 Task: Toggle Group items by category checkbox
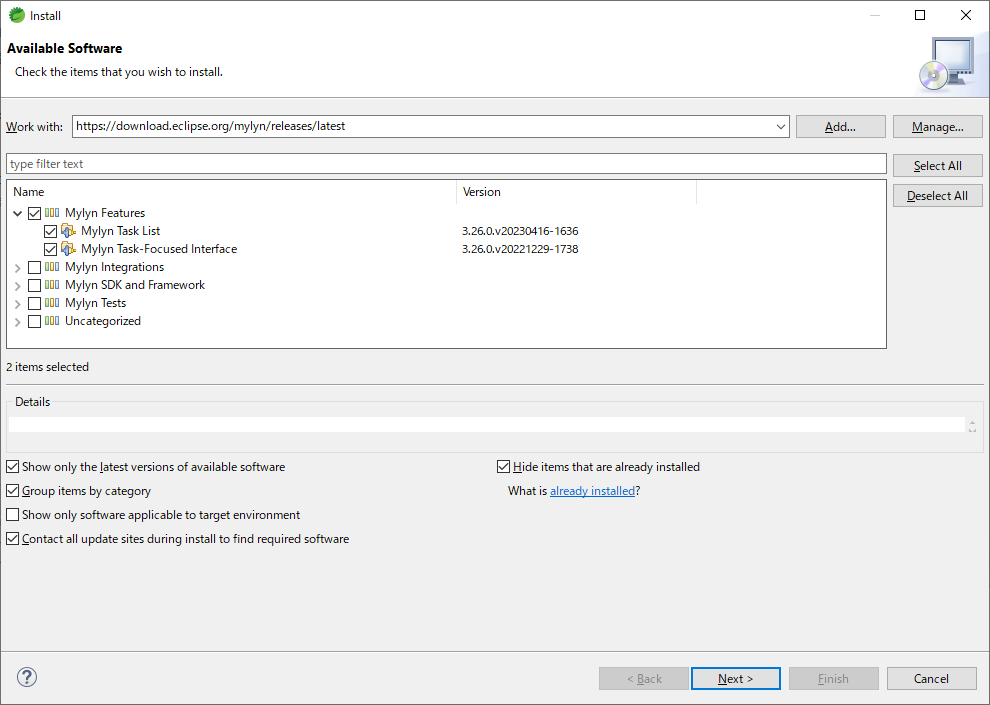[13, 491]
